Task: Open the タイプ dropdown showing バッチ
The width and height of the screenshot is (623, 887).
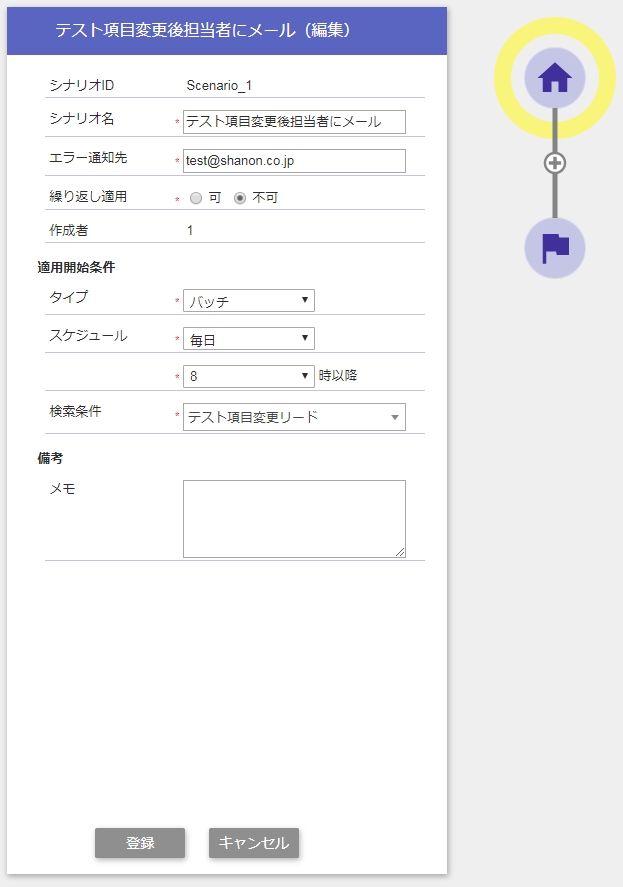Action: 248,300
